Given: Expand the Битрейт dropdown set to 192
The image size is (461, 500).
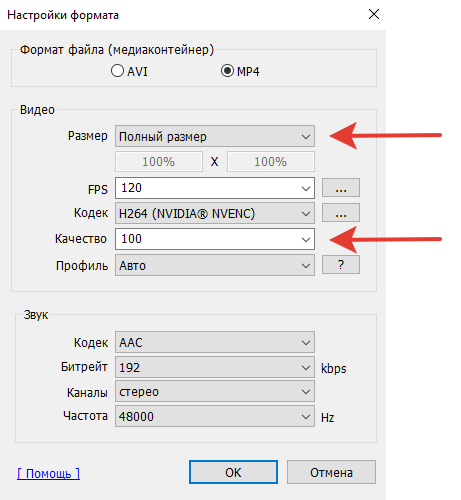Looking at the screenshot, I should click(x=215, y=367).
